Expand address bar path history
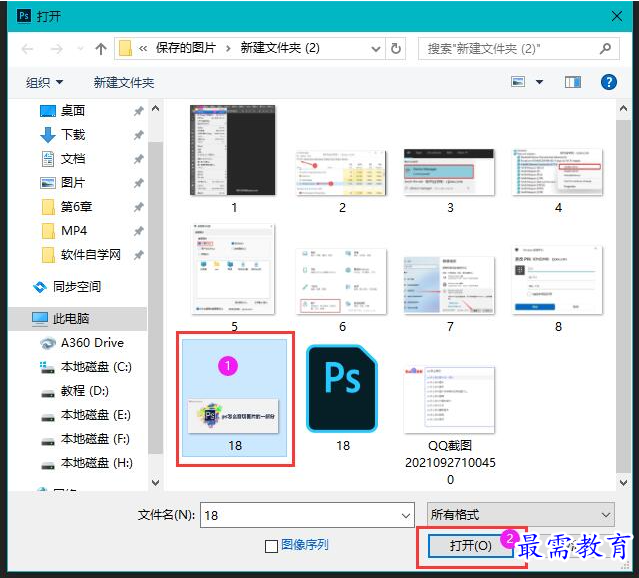The height and width of the screenshot is (578, 639). coord(376,49)
